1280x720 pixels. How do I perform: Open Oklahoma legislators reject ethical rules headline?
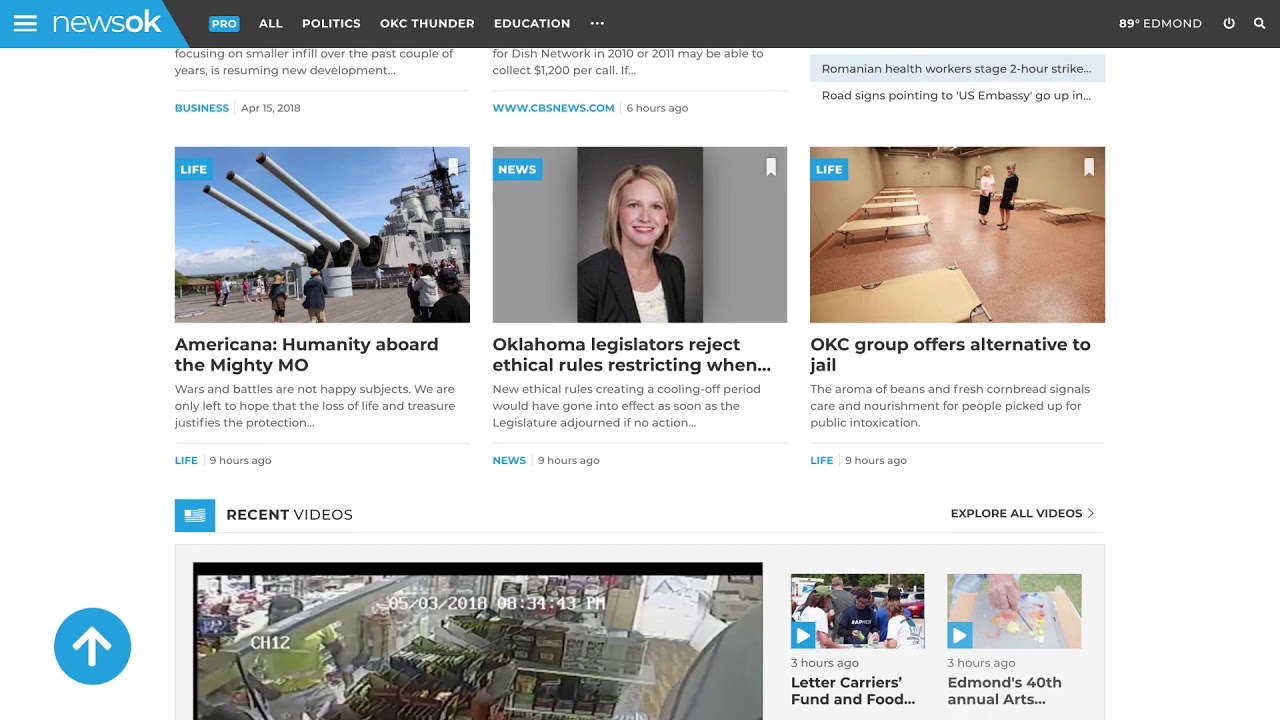632,354
